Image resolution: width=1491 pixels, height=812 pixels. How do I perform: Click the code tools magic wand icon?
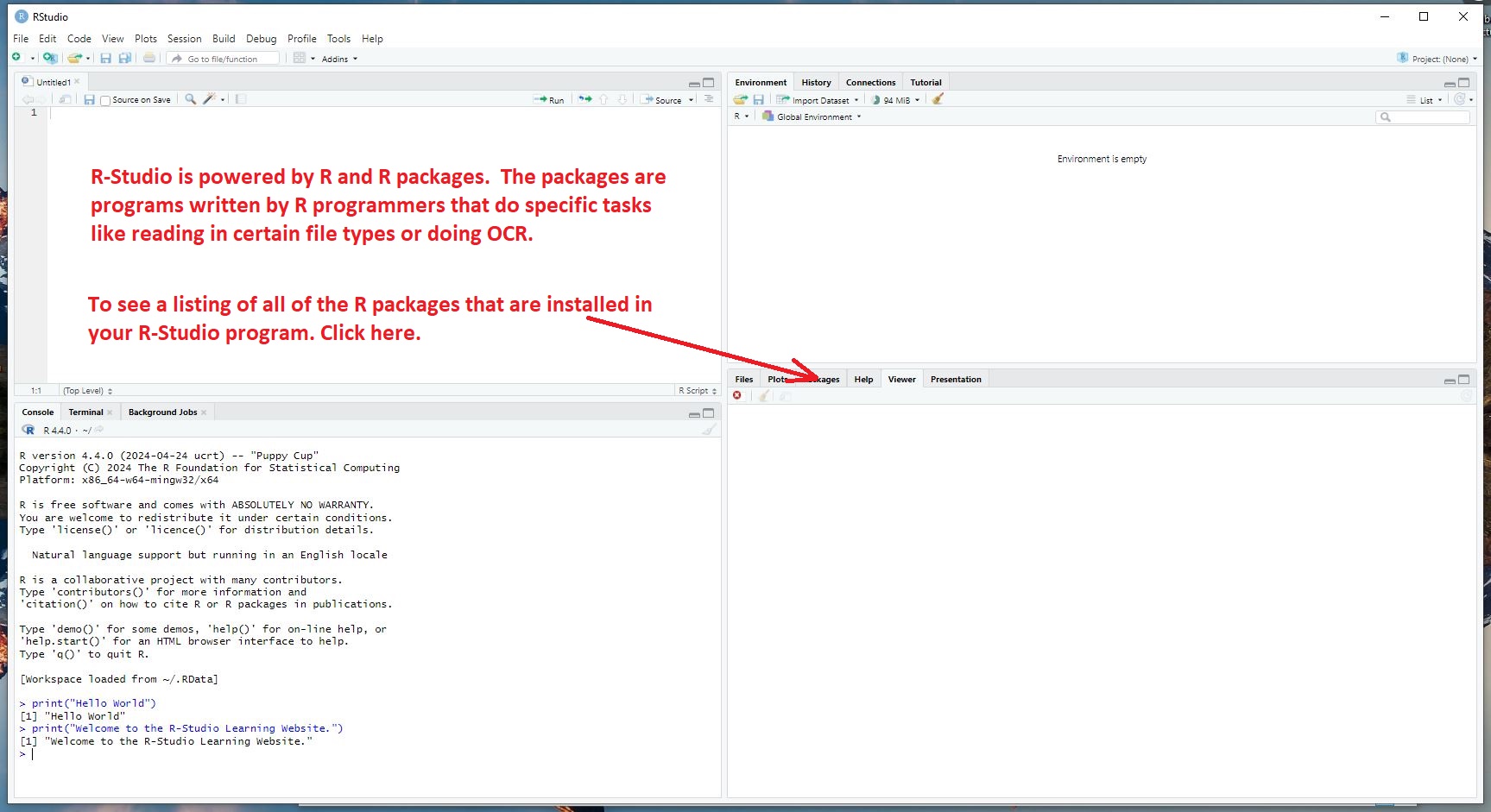[208, 99]
